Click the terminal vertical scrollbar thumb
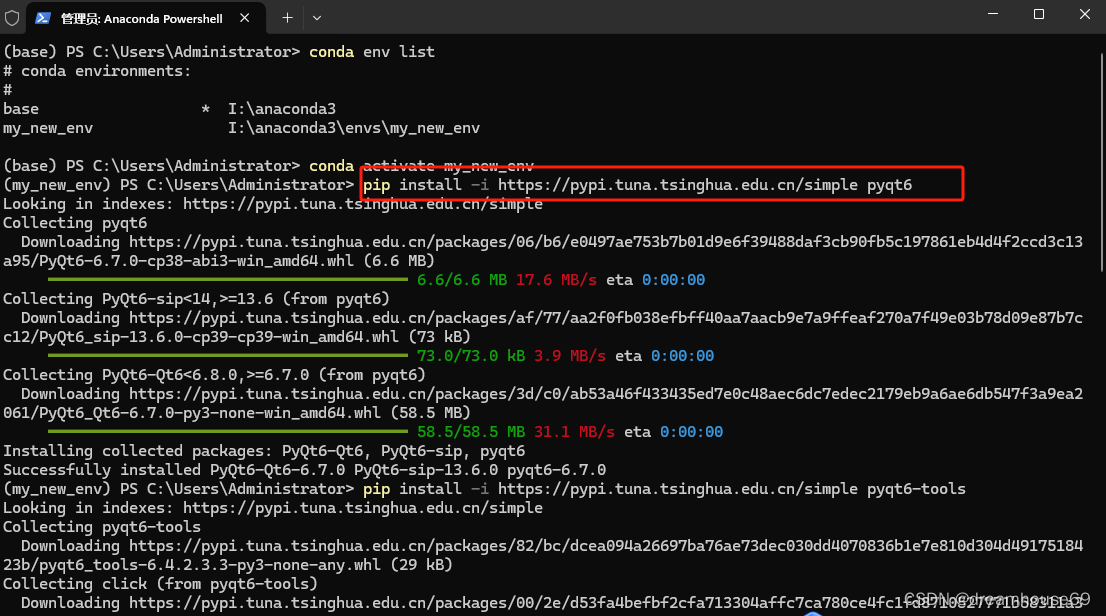This screenshot has width=1106, height=616. [1101, 161]
